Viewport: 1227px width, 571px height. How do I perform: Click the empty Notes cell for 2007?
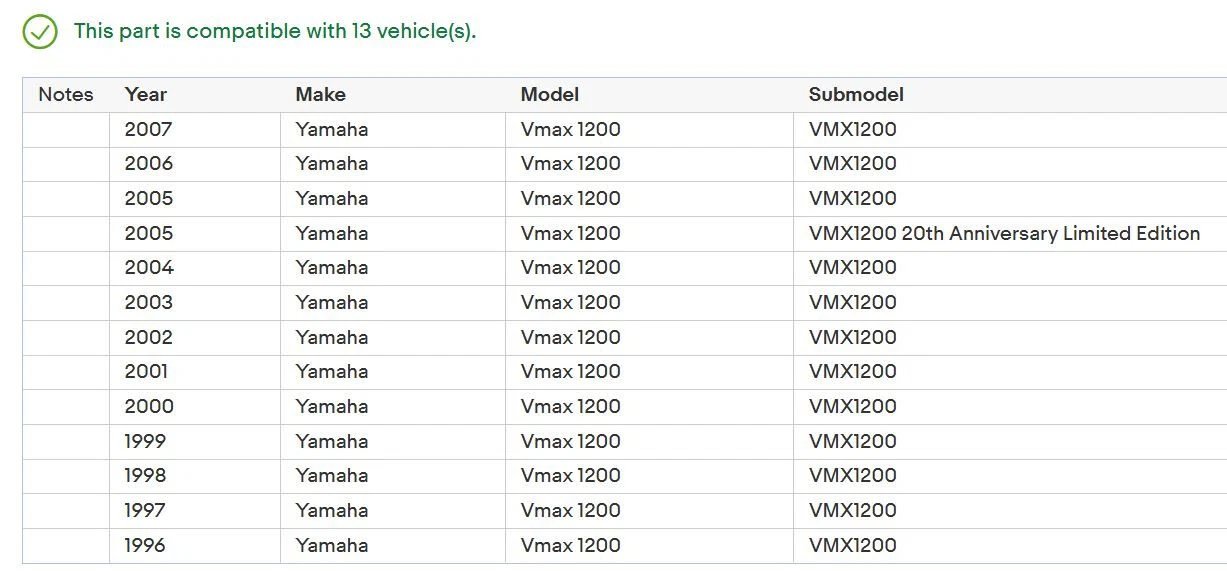[66, 129]
